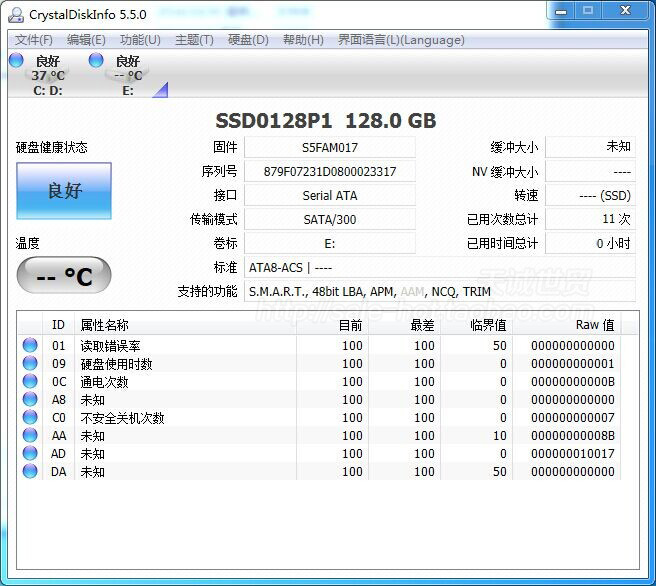Click the CrystalDiskInfo title bar icon
Screen dimensions: 656x586
pyautogui.click(x=16, y=15)
